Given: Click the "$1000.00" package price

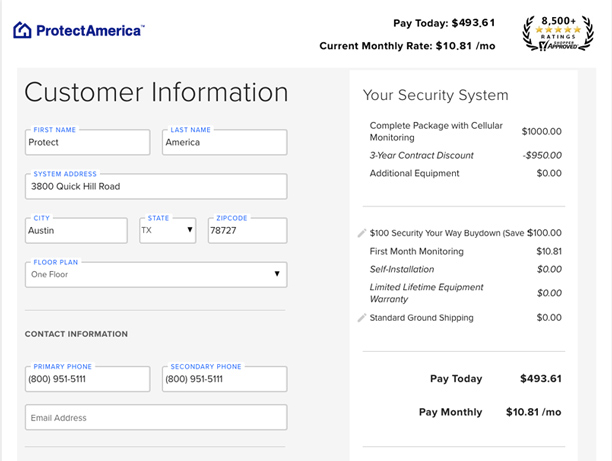Looking at the screenshot, I should (x=542, y=132).
